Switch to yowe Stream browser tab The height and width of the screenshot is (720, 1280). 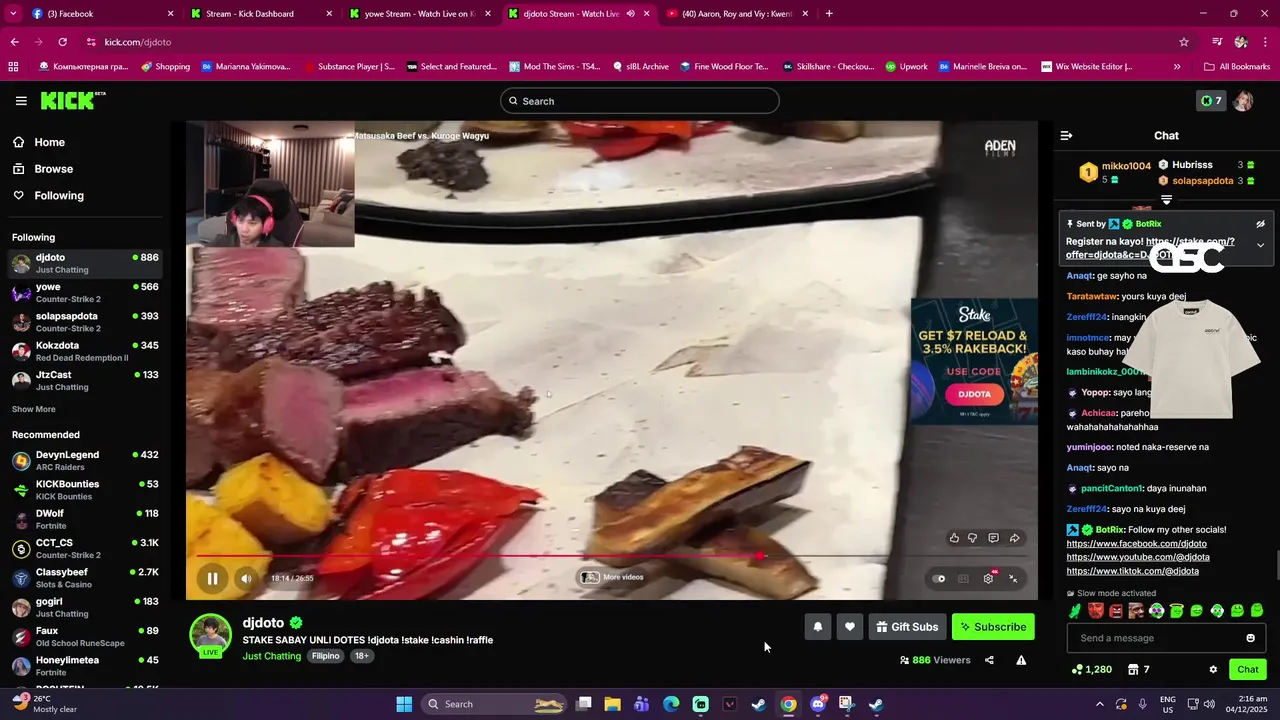(419, 14)
